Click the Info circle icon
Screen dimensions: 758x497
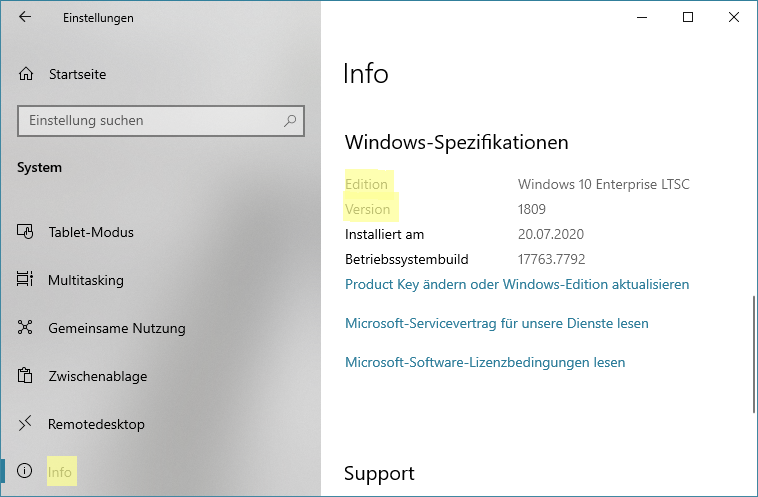point(25,470)
